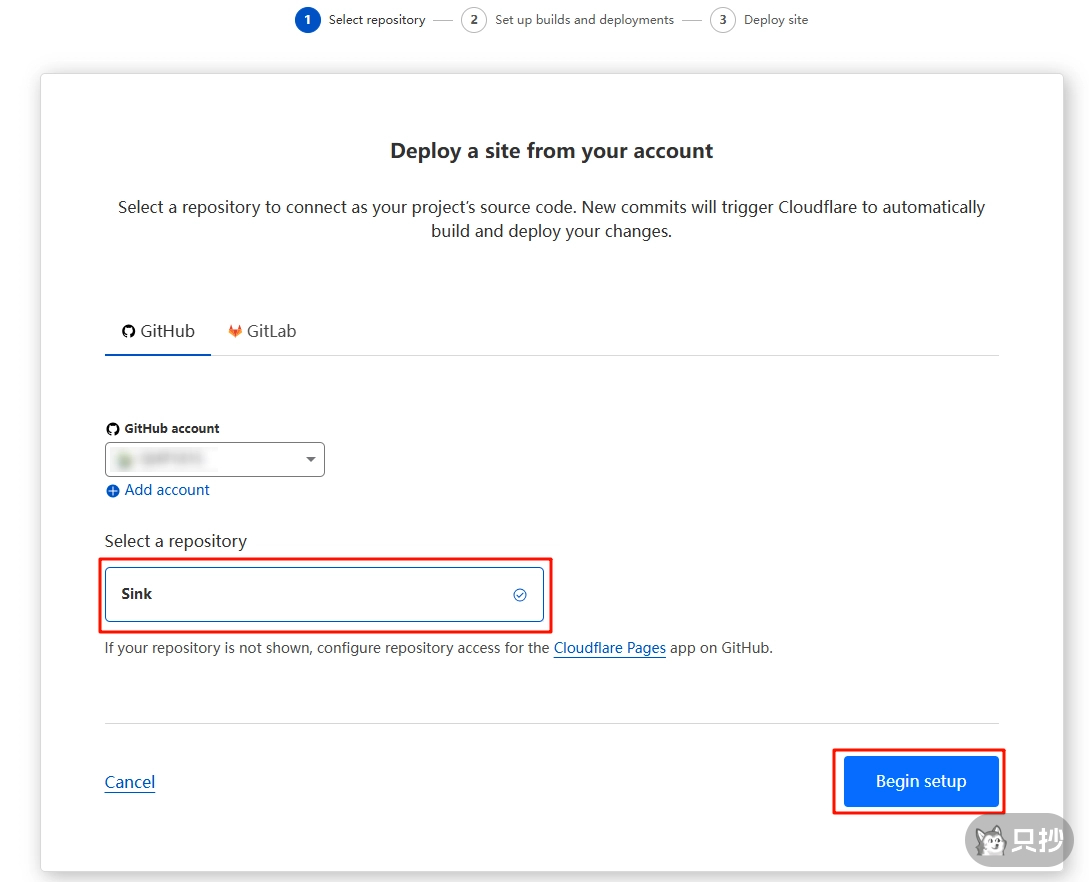
Task: Click the "Set up builds and deployments" step label
Action: pyautogui.click(x=584, y=20)
